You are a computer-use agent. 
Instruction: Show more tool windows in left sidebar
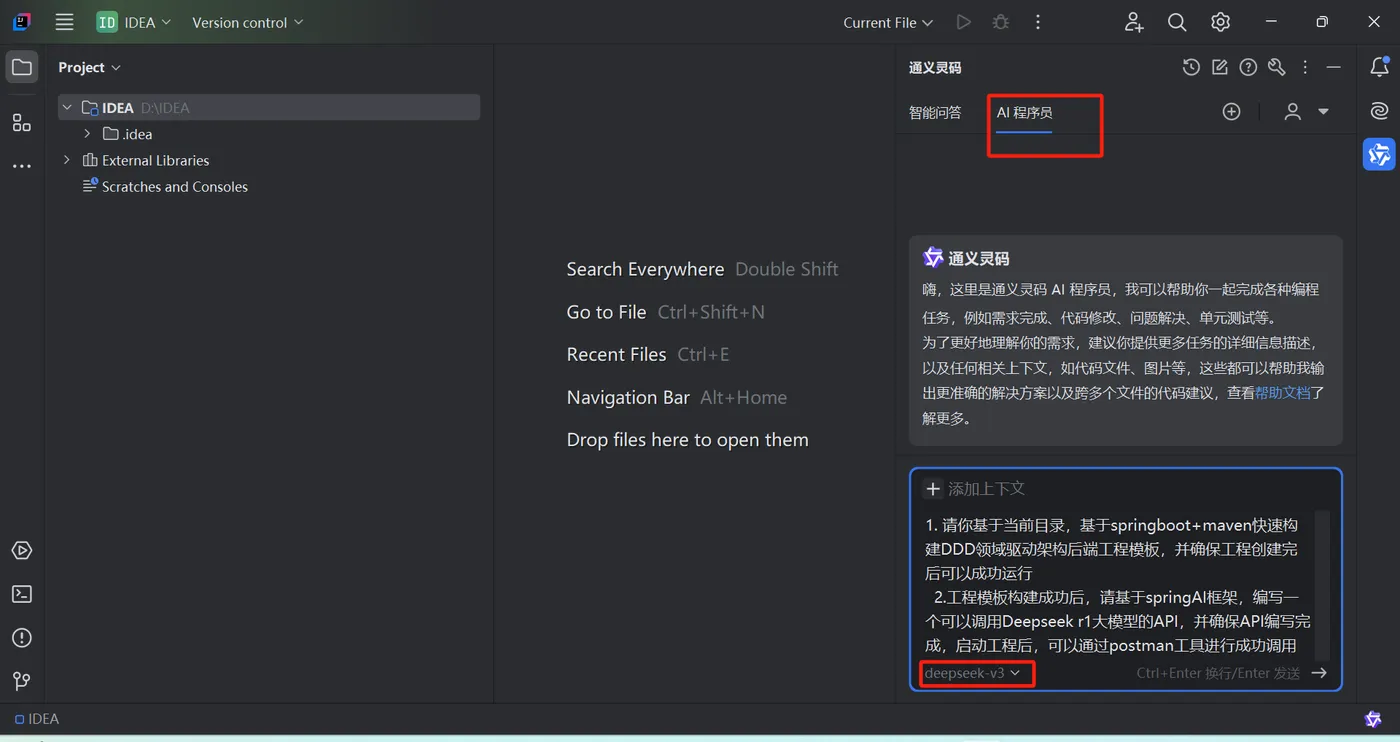tap(22, 166)
